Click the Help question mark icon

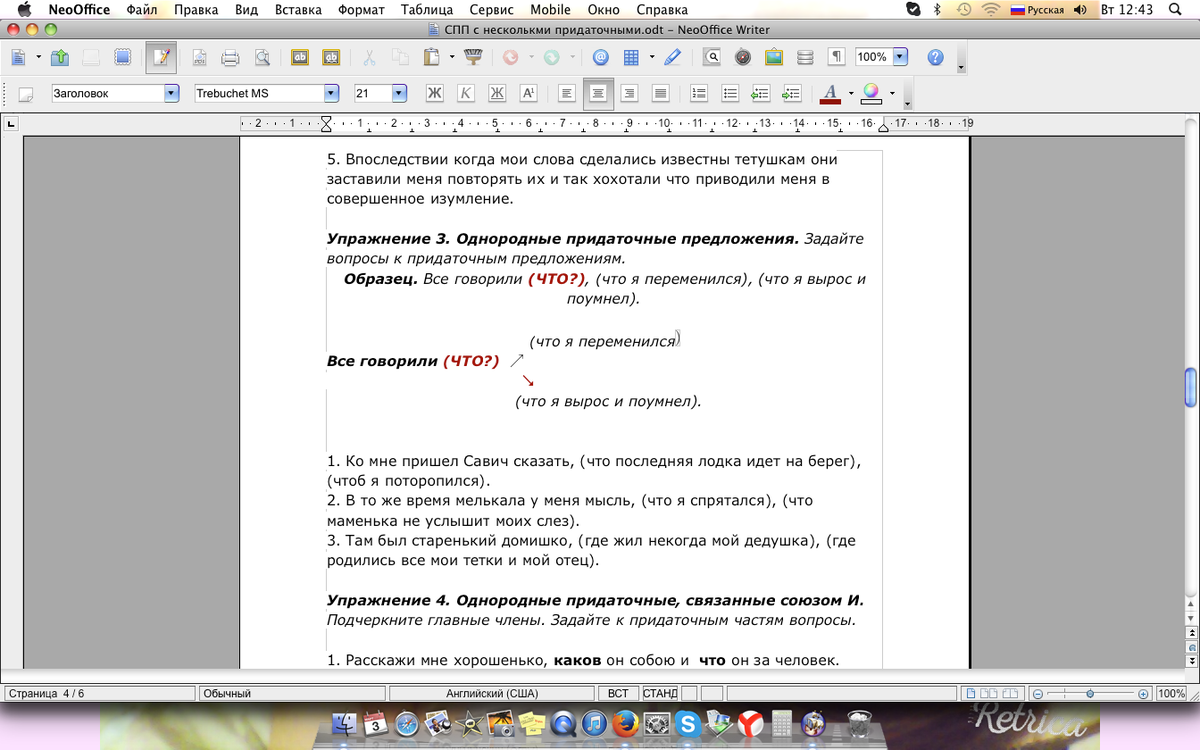pyautogui.click(x=935, y=57)
